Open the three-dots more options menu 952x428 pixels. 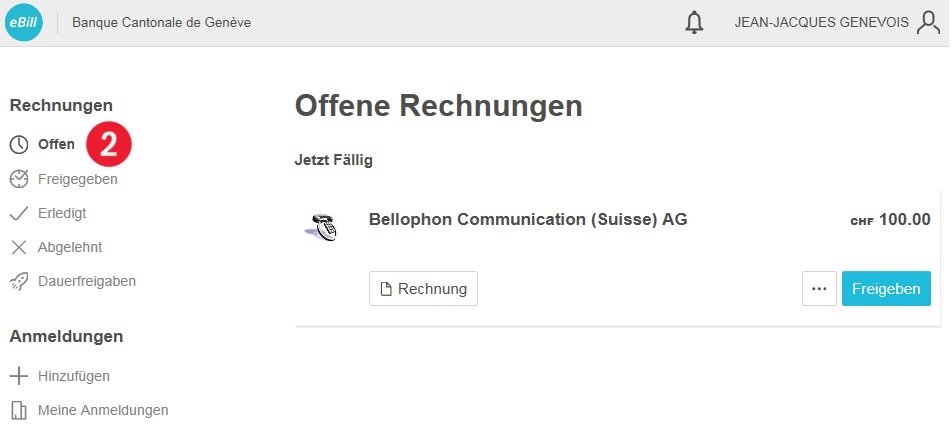point(819,288)
